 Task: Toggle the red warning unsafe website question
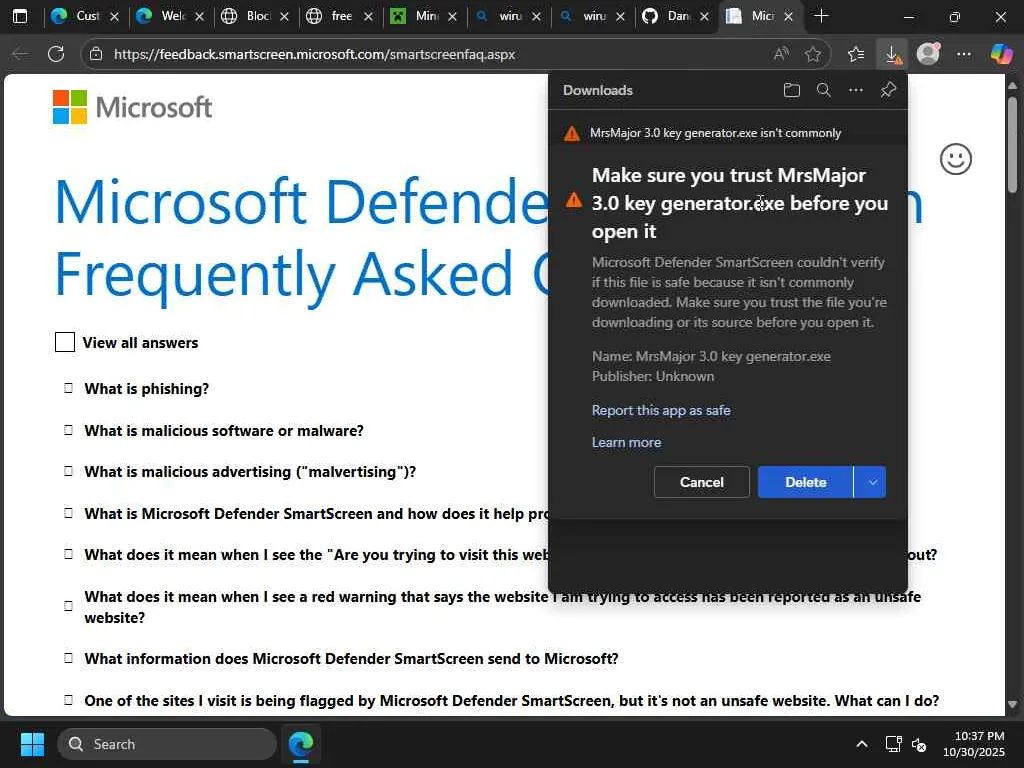tap(68, 606)
